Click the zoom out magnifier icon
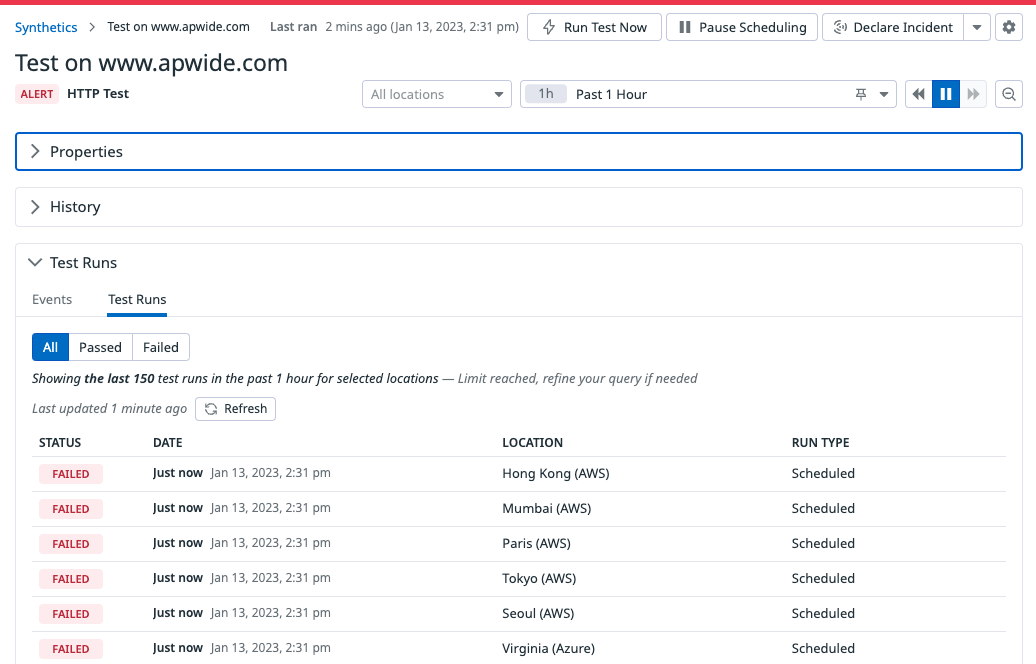This screenshot has height=664, width=1036. pos(1009,94)
